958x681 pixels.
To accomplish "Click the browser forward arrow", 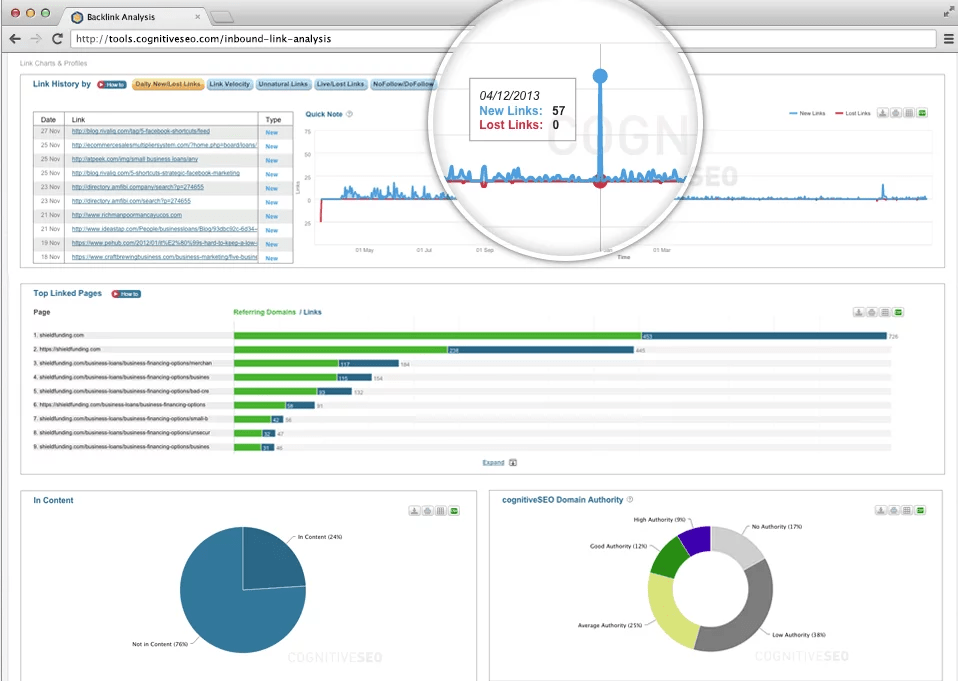I will 36,38.
